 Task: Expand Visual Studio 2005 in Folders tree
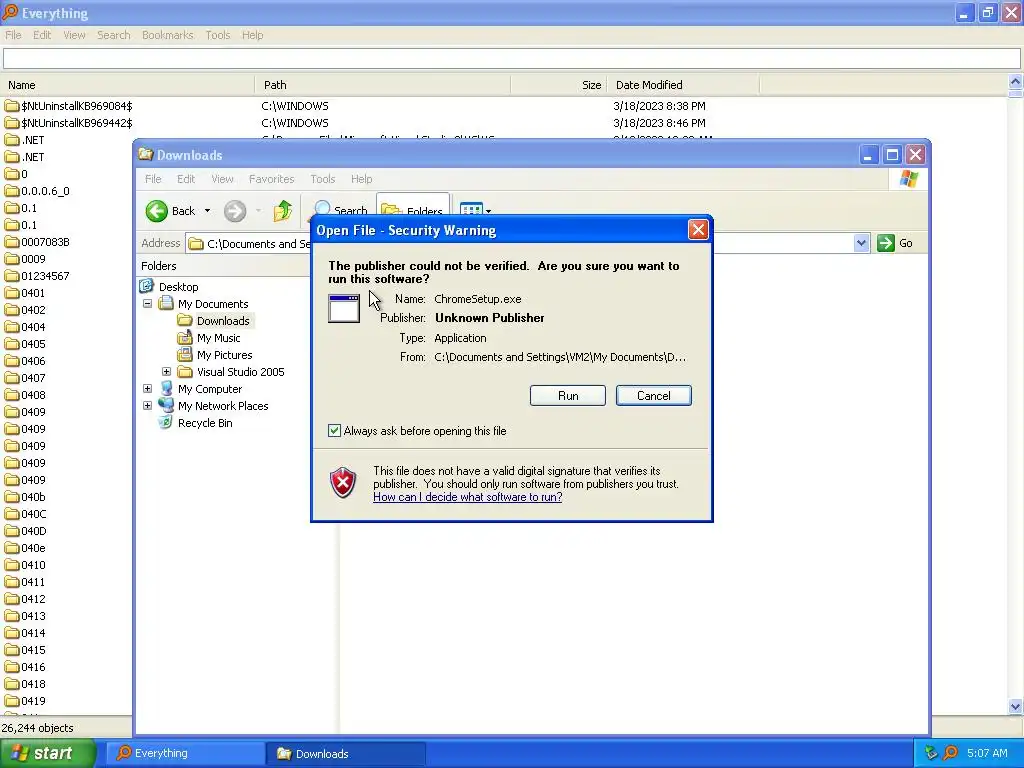pos(167,372)
